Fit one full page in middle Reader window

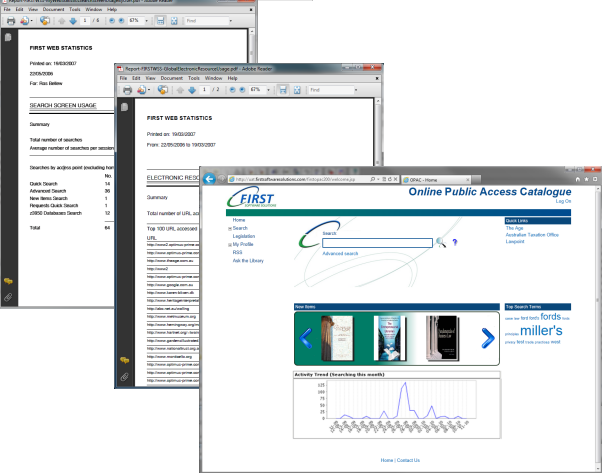[297, 90]
